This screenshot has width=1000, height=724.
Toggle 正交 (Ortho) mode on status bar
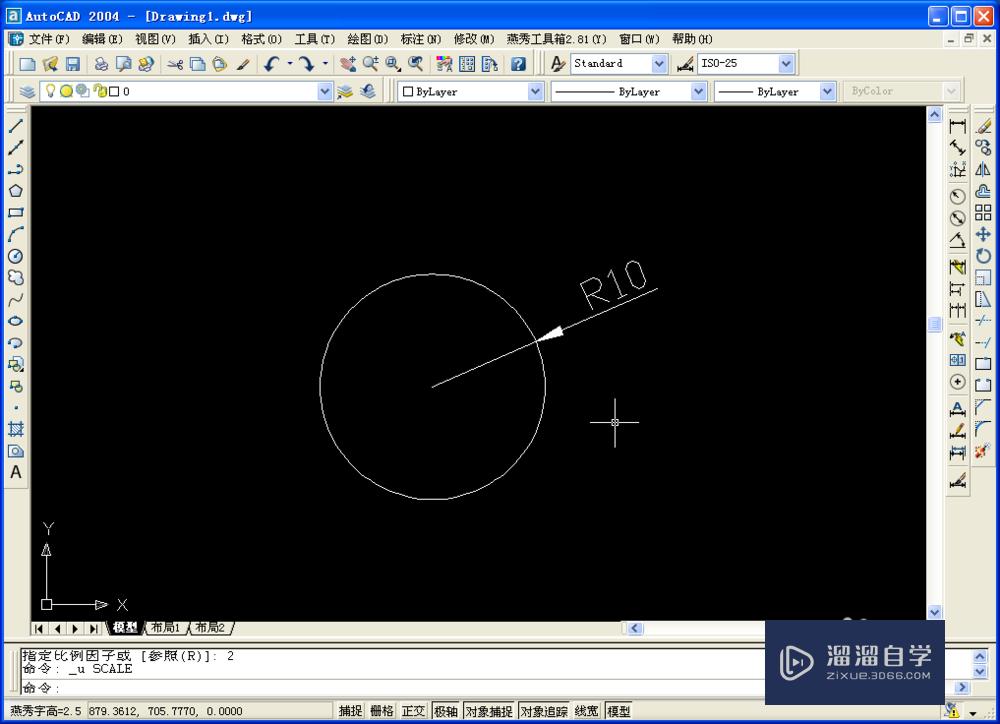pos(413,710)
